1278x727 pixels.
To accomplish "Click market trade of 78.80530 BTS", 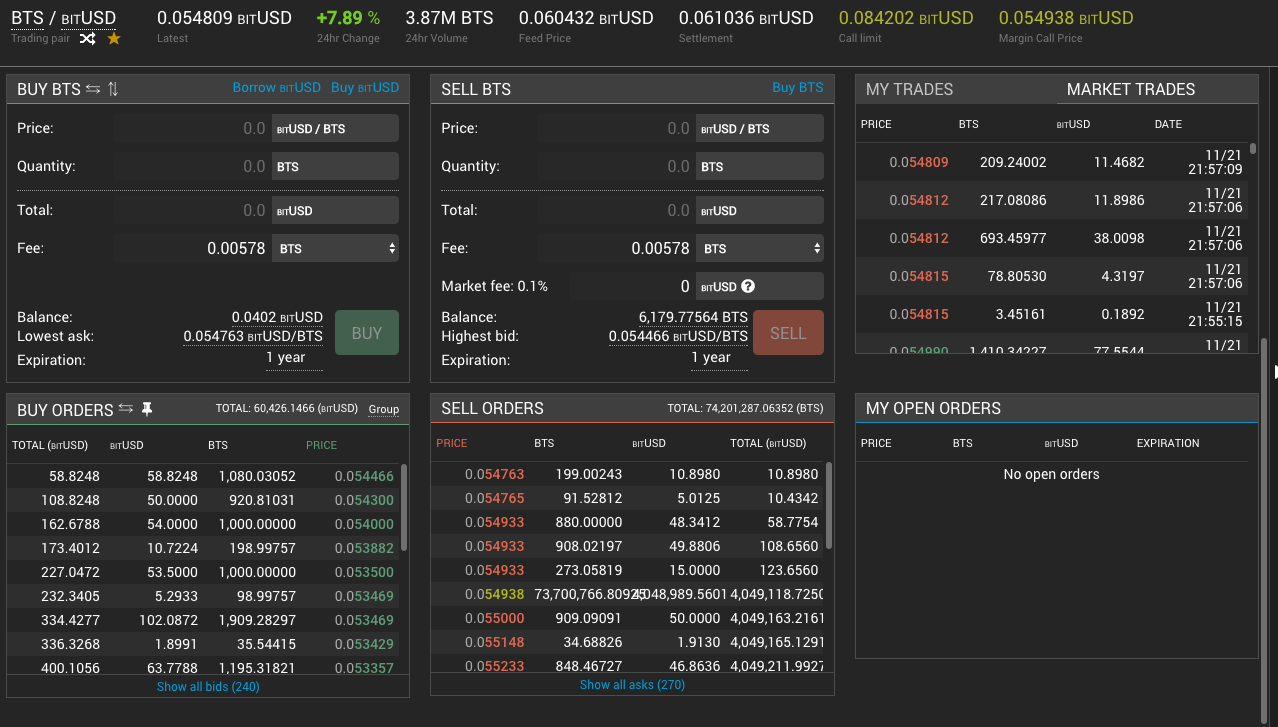I will click(x=1052, y=276).
